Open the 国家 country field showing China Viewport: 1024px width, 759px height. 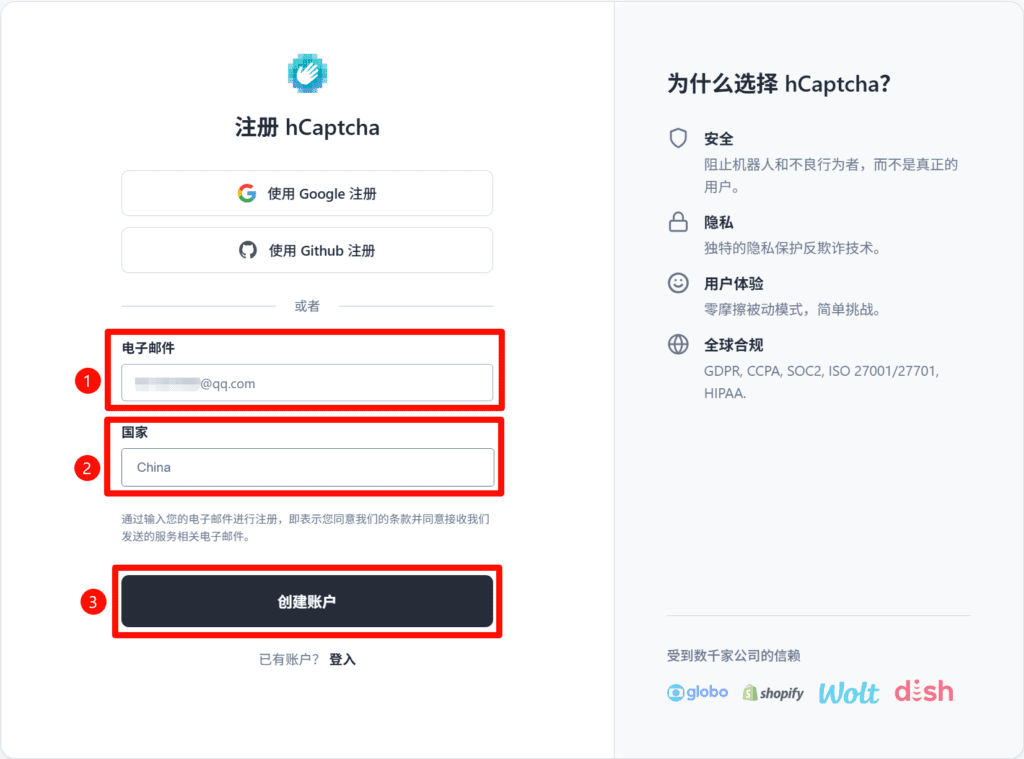307,467
